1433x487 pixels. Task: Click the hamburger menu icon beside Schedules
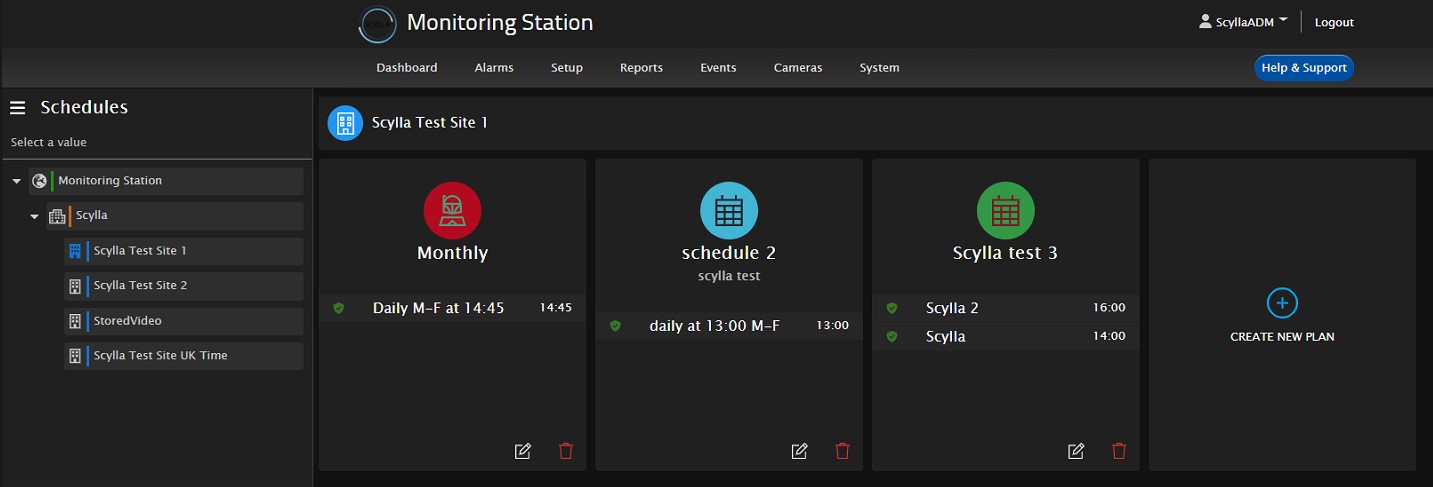click(x=17, y=108)
